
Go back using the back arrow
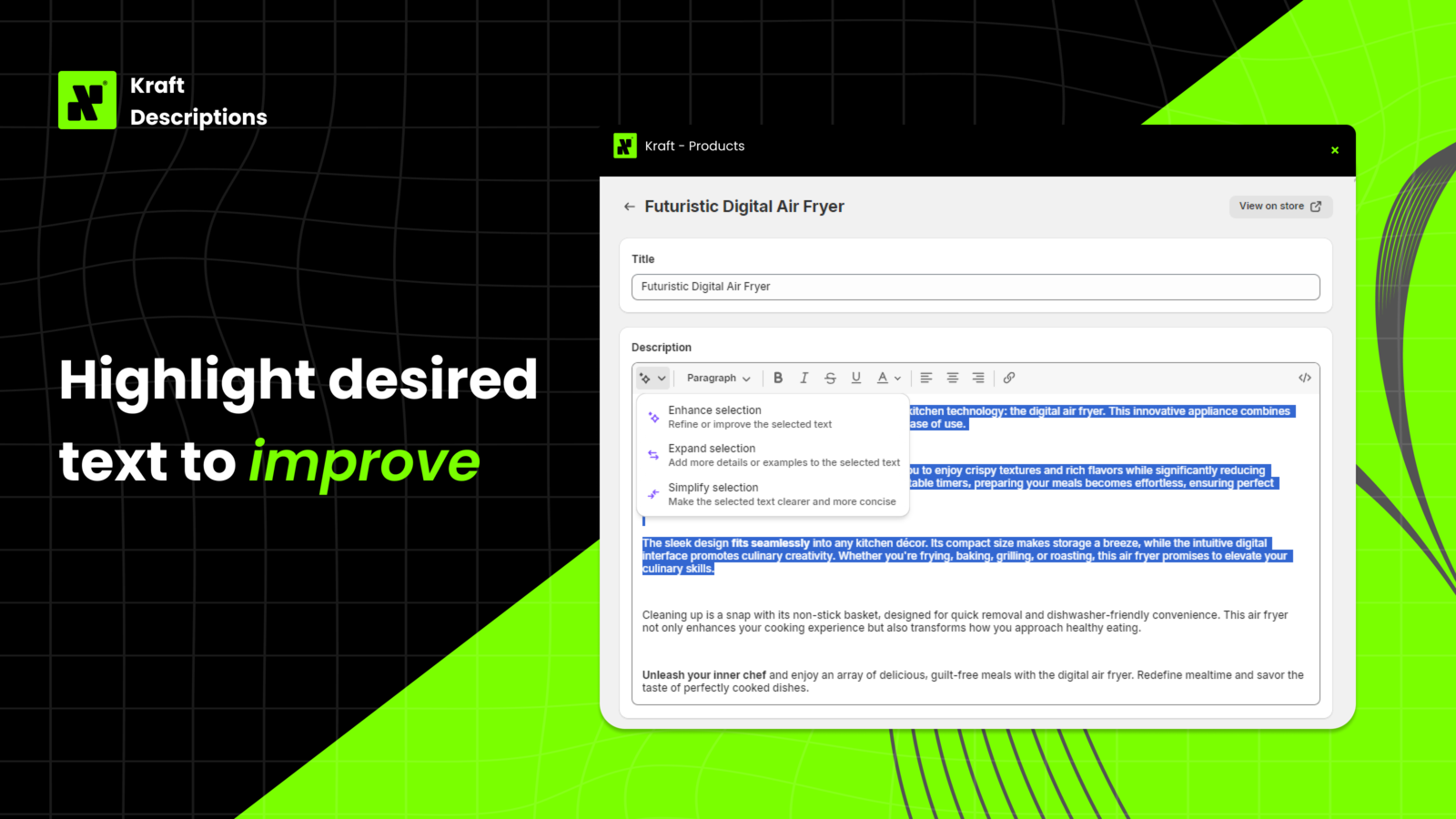tap(629, 207)
